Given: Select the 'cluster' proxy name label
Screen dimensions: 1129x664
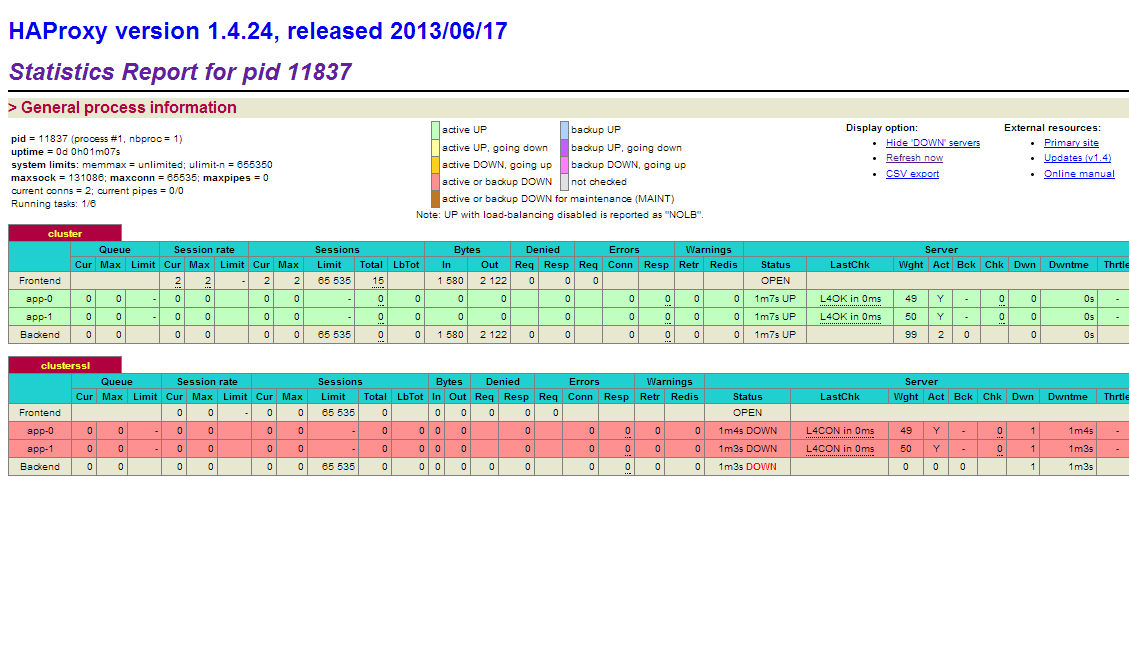Looking at the screenshot, I should click(x=65, y=233).
